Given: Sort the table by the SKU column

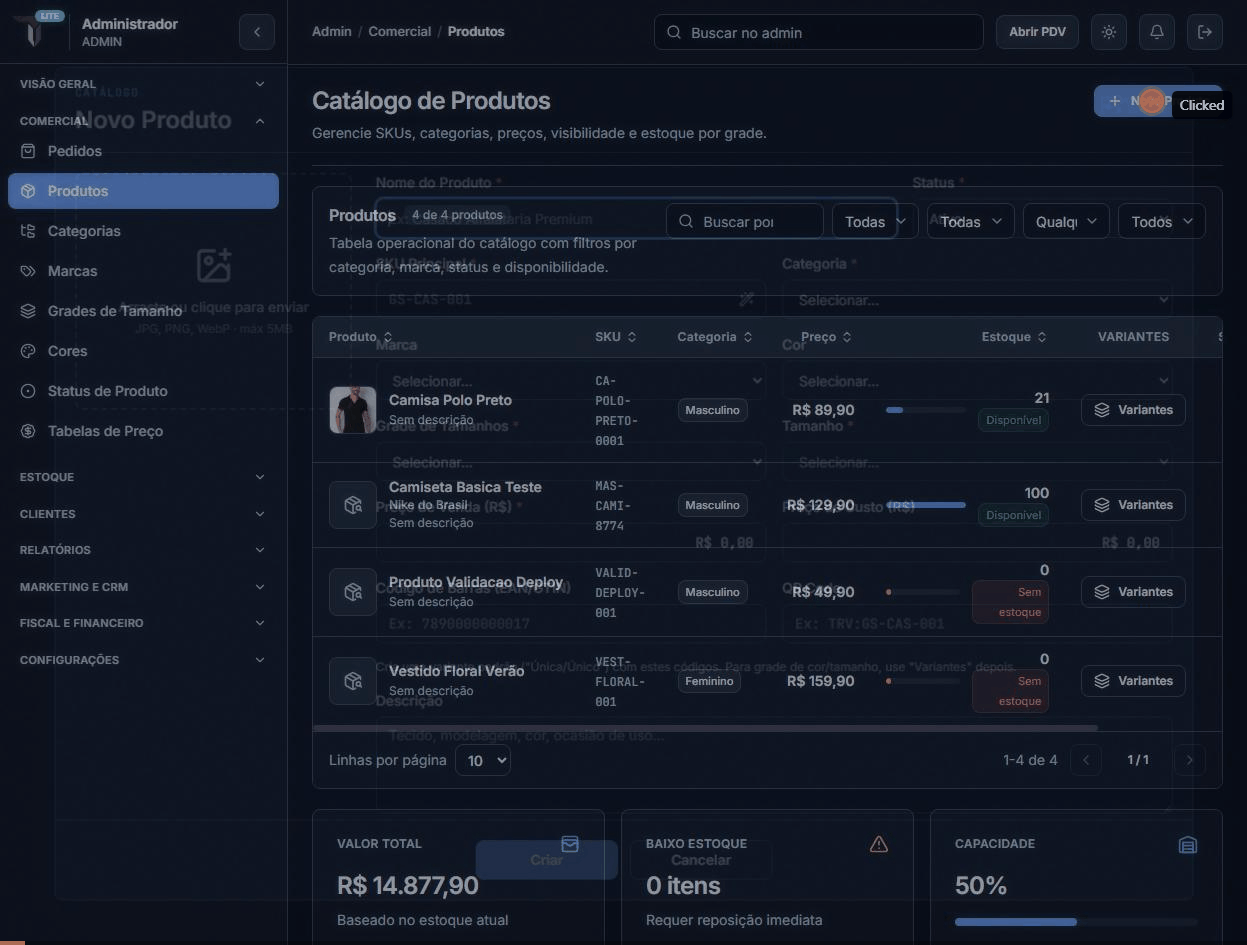Looking at the screenshot, I should (616, 337).
